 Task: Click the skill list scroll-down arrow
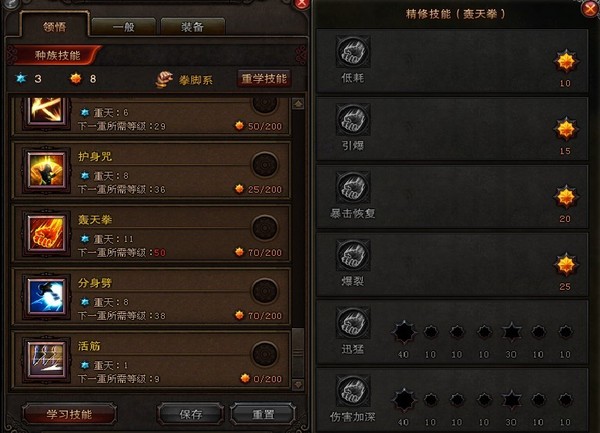click(298, 384)
